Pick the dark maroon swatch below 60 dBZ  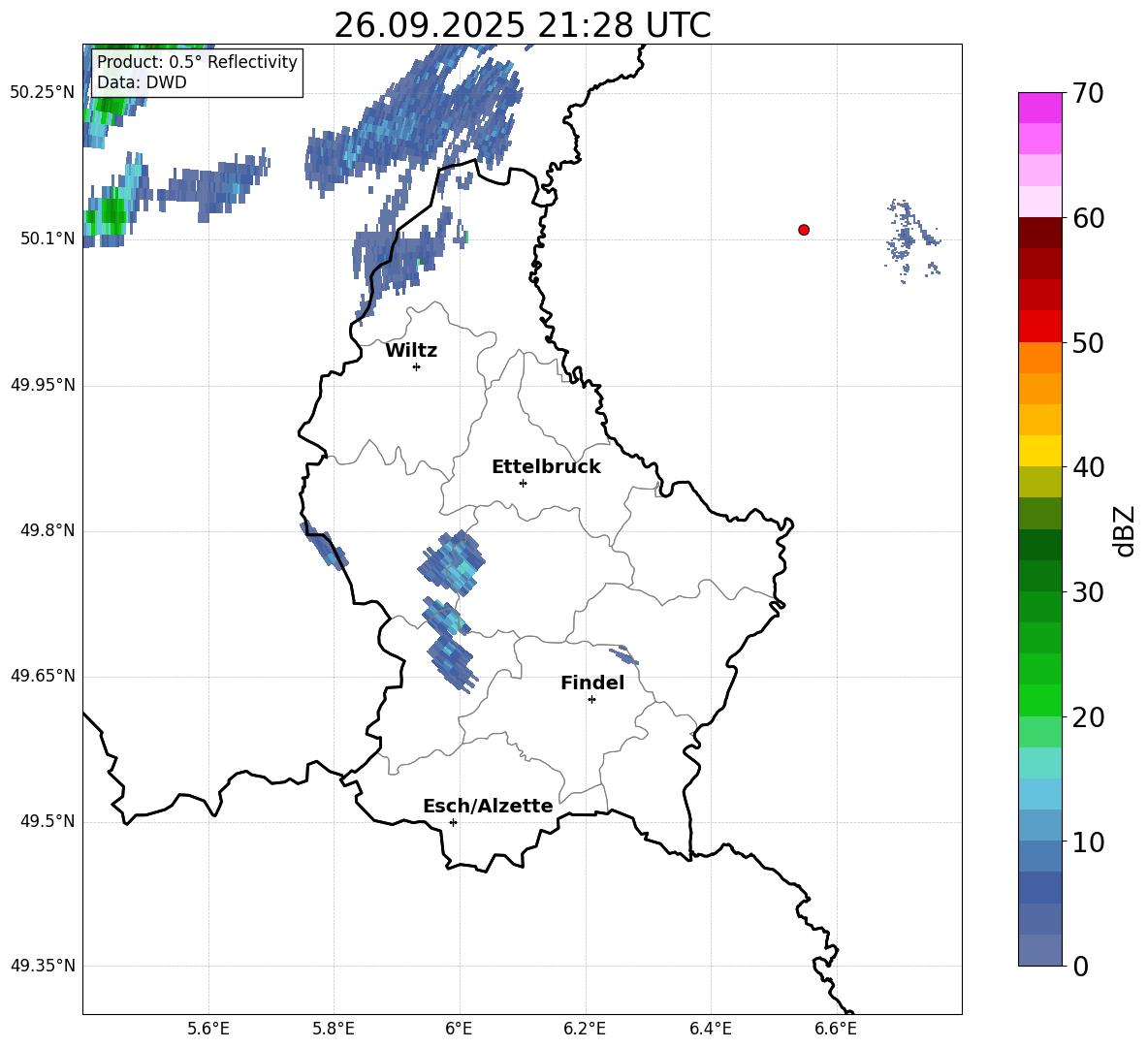click(x=1040, y=233)
